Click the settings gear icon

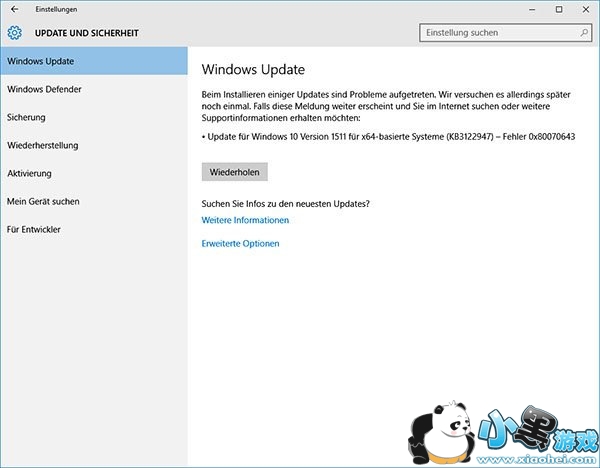click(15, 33)
